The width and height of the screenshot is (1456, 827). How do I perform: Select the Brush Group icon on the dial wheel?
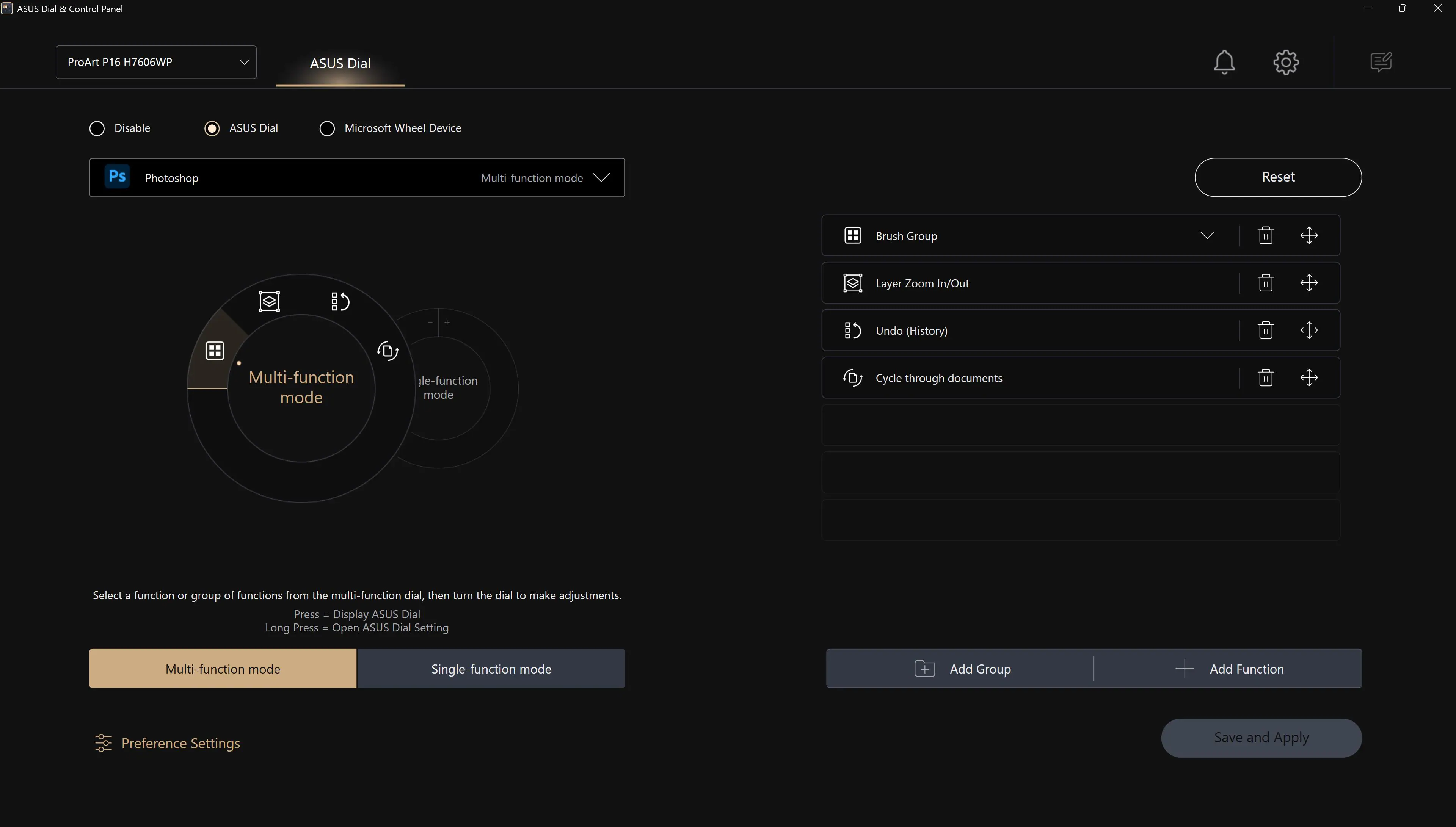tap(215, 351)
